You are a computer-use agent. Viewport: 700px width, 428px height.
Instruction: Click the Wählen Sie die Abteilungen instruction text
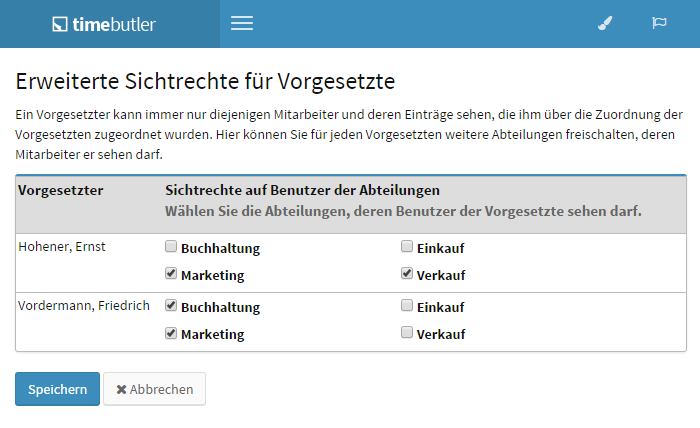tap(402, 211)
